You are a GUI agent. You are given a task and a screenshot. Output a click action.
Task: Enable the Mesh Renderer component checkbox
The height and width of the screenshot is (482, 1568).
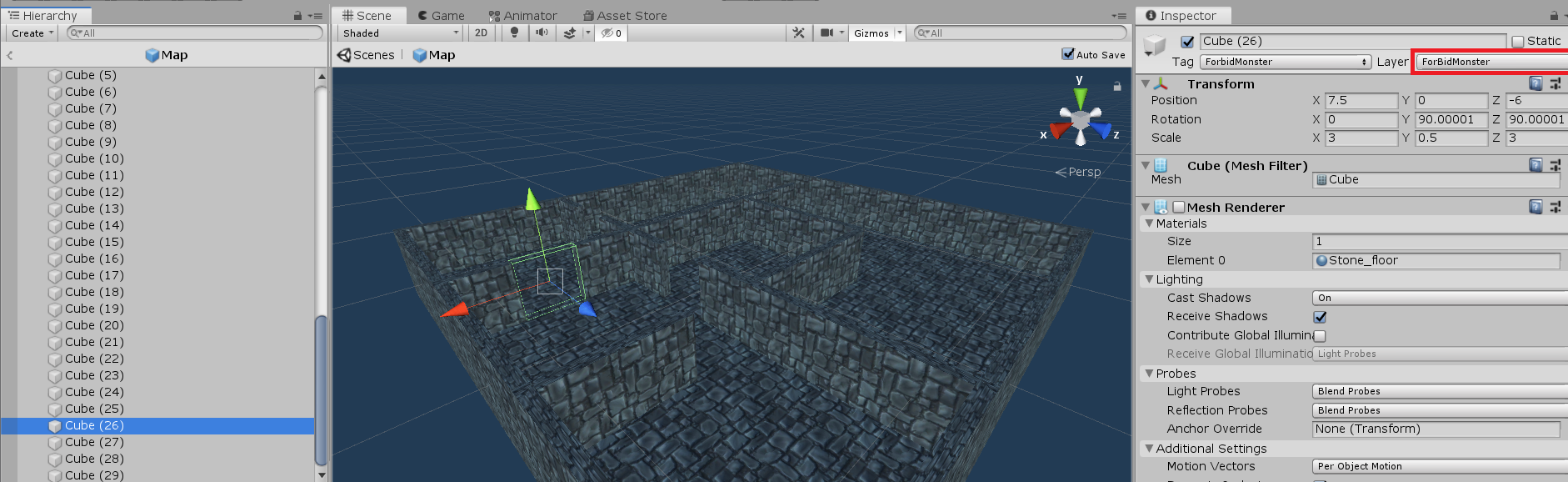click(x=1178, y=207)
